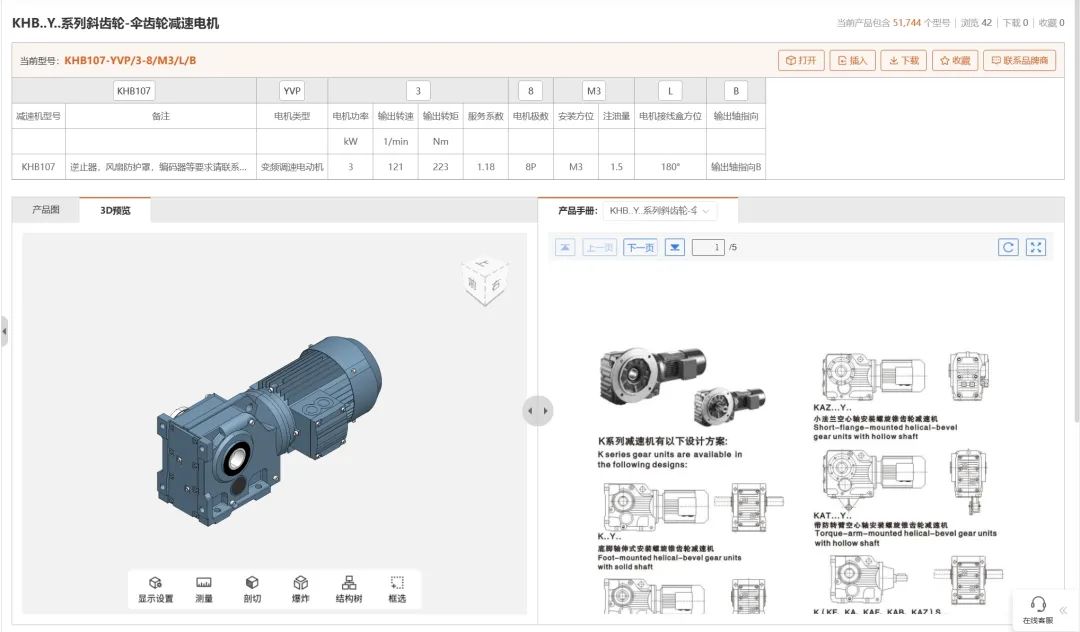
Task: Activate the Section cut (剖切) tool
Action: point(252,590)
